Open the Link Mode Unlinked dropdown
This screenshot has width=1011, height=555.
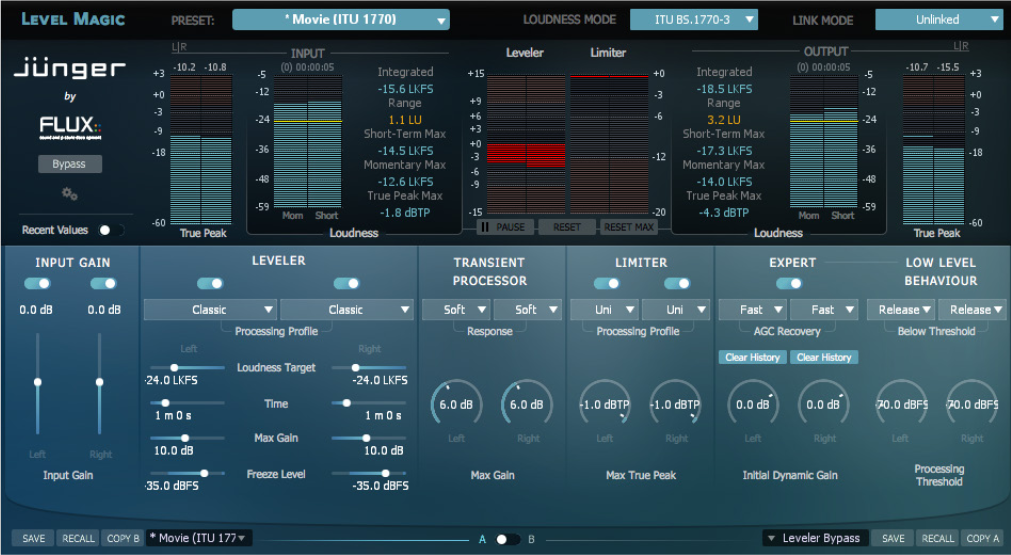click(x=938, y=20)
